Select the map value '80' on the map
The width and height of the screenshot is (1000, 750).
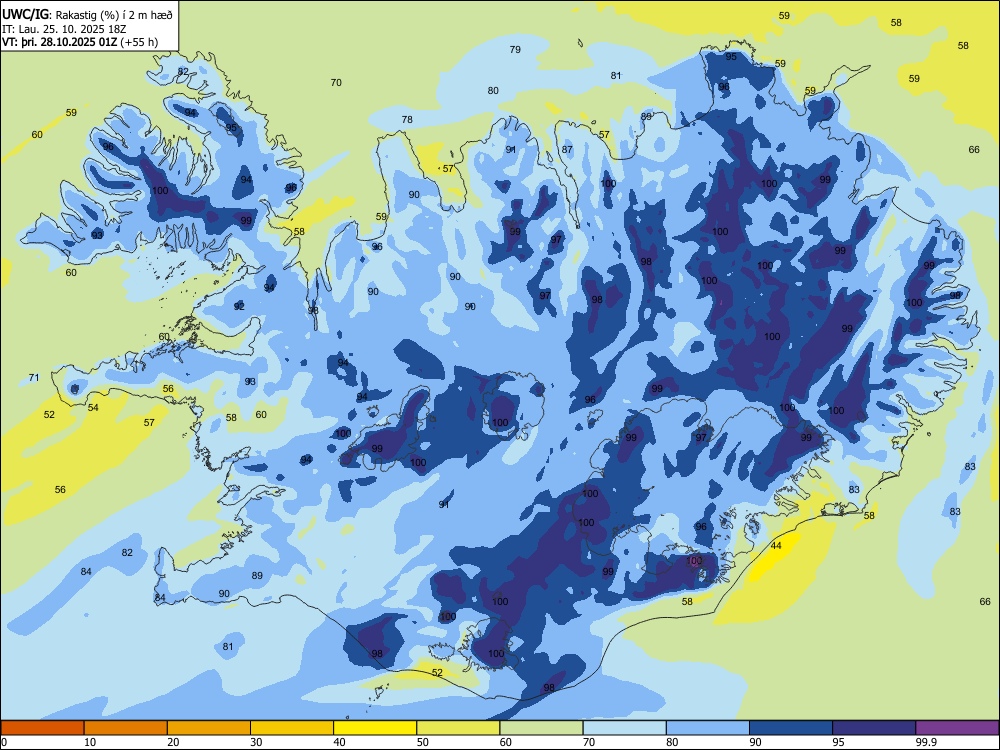coord(493,91)
